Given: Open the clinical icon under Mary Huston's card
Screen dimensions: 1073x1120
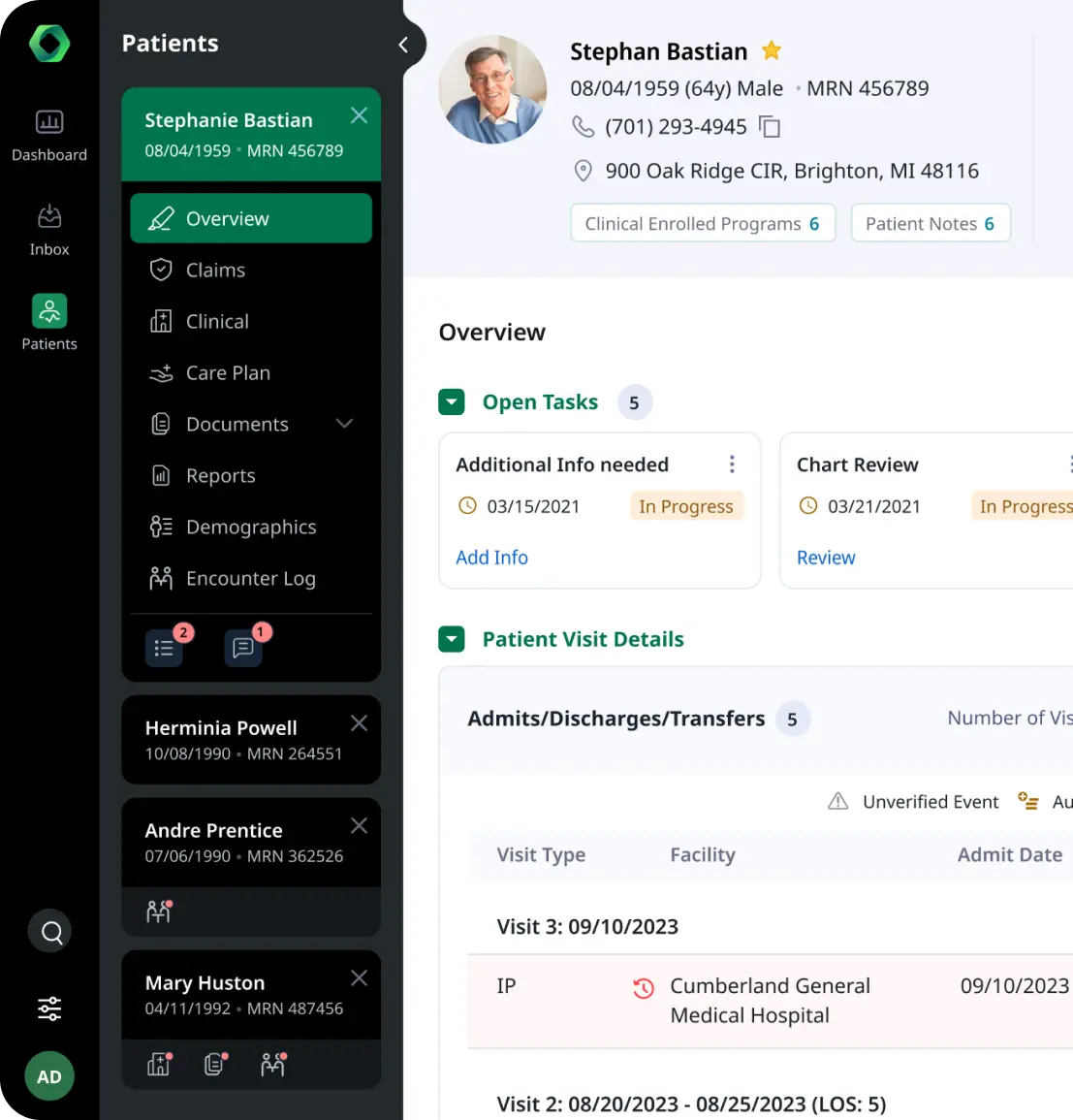Looking at the screenshot, I should [x=158, y=1064].
